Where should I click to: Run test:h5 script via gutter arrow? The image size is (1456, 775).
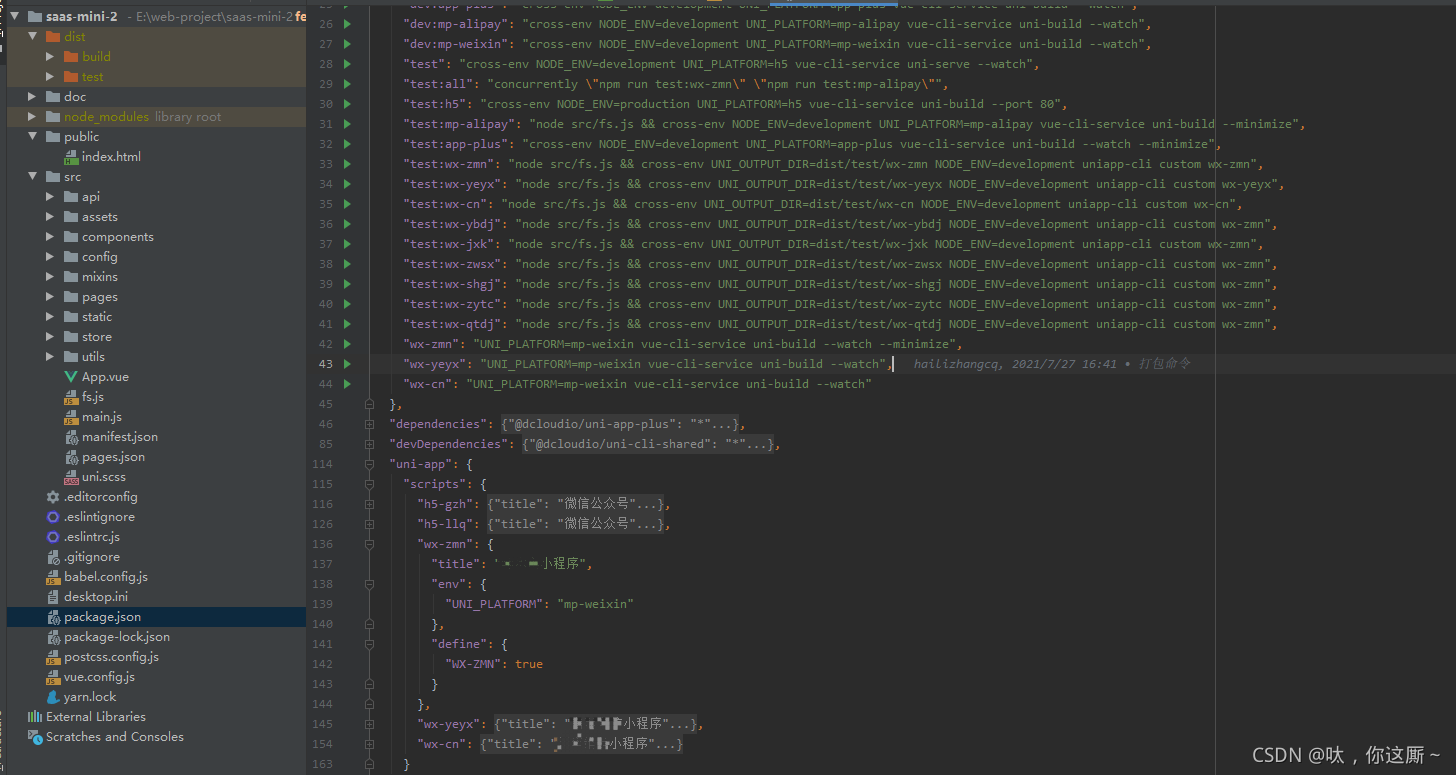point(347,104)
